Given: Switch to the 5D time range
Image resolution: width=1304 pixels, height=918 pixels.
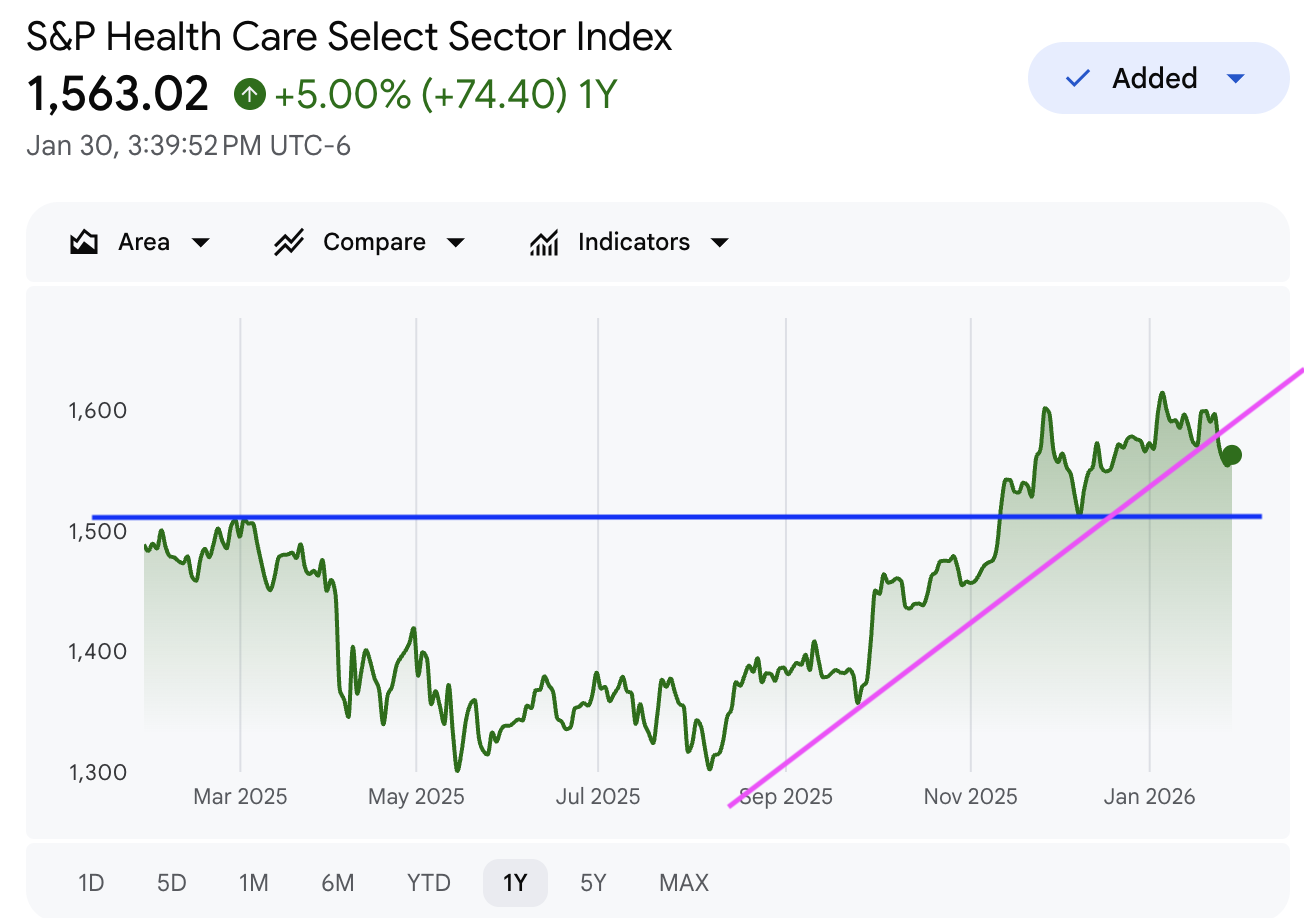Looking at the screenshot, I should 172,883.
